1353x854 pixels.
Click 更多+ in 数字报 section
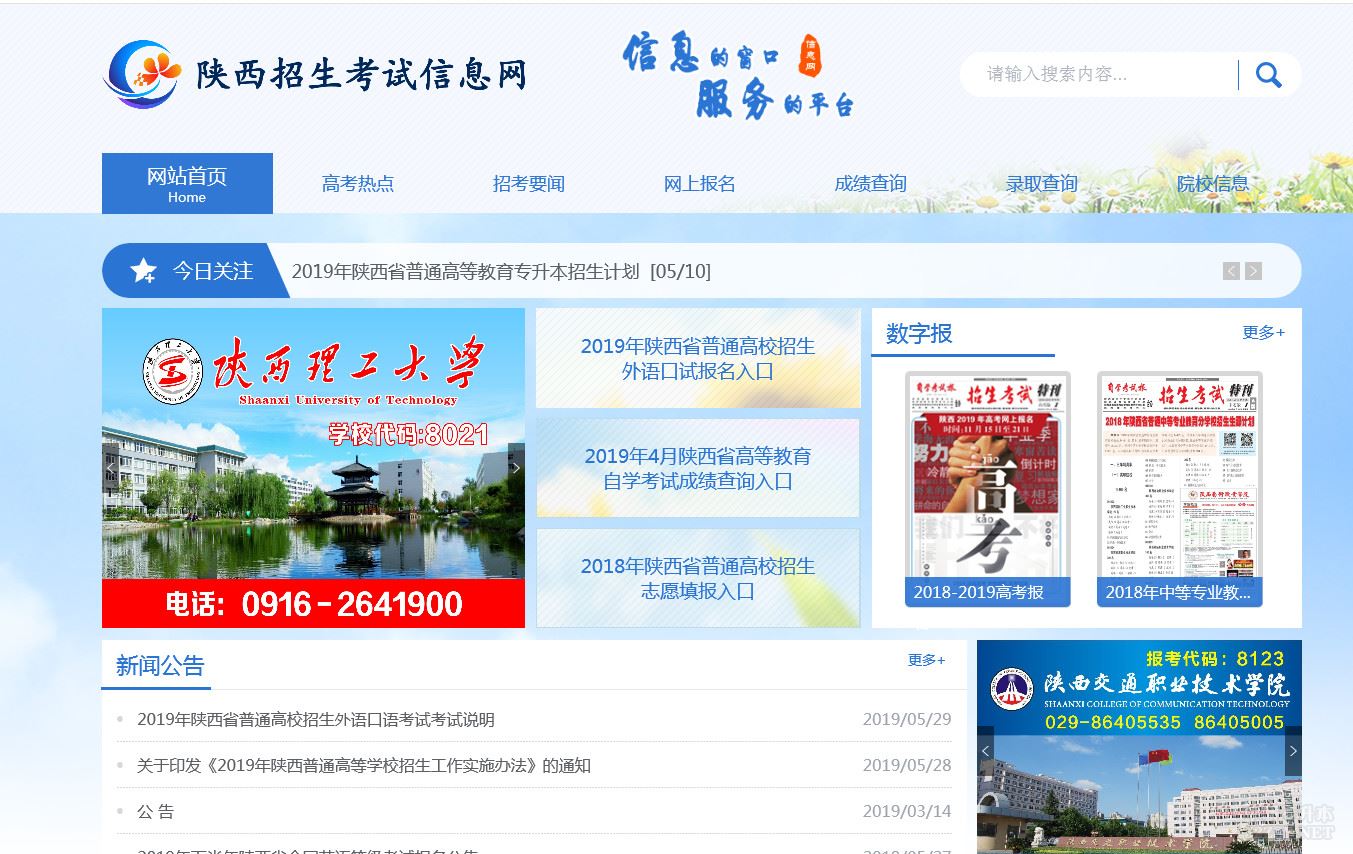pos(1263,333)
